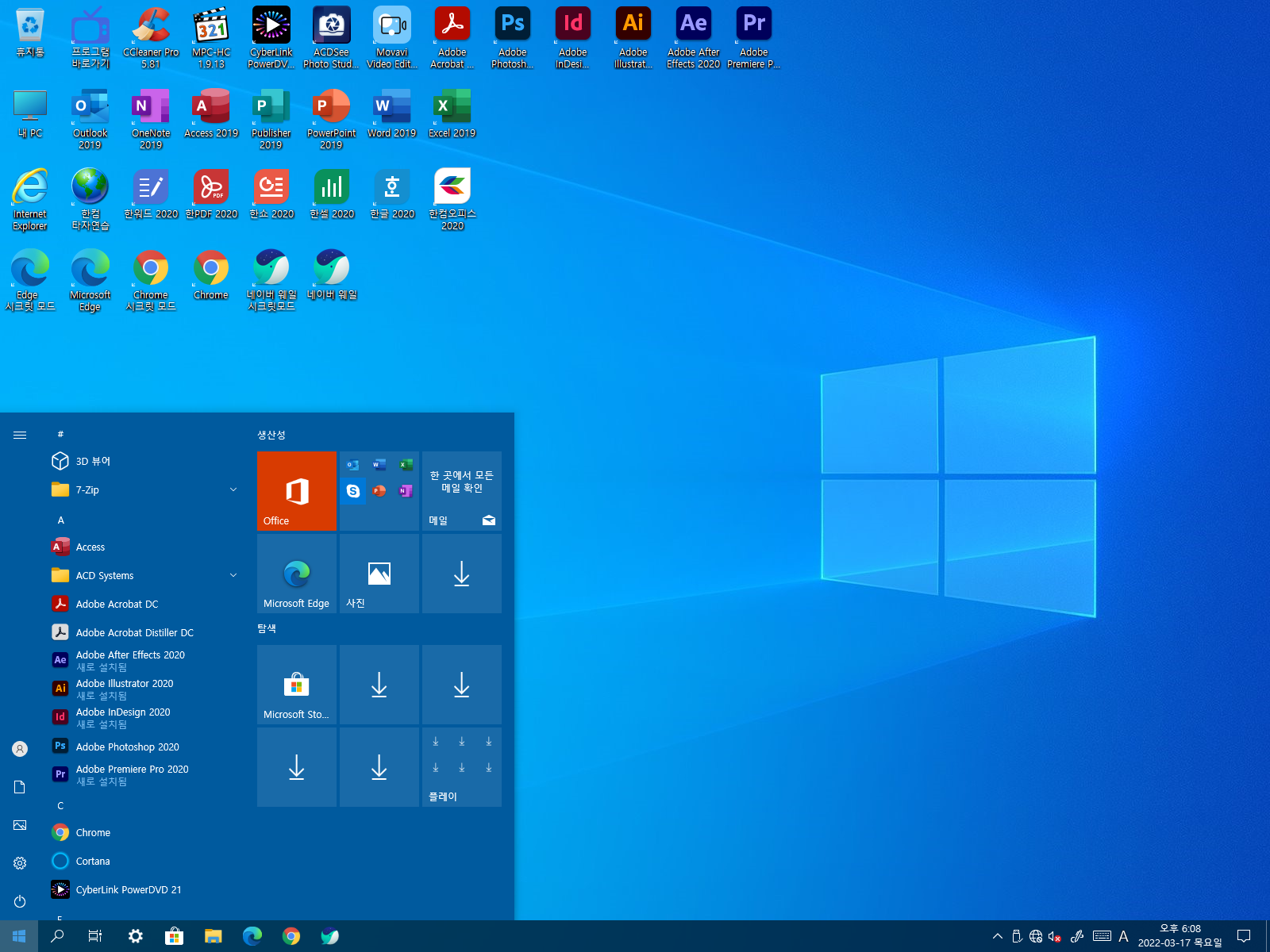Open Publisher 2019 desktop icon
This screenshot has width=1270, height=952.
(x=271, y=119)
